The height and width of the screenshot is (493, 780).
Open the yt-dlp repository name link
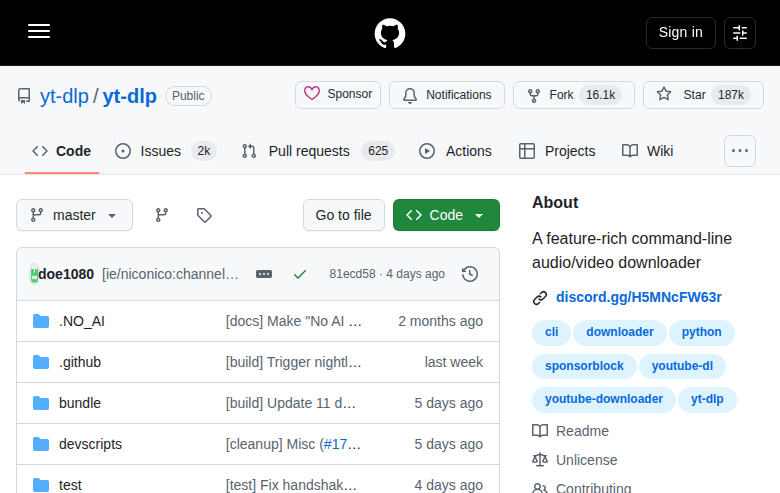click(130, 96)
